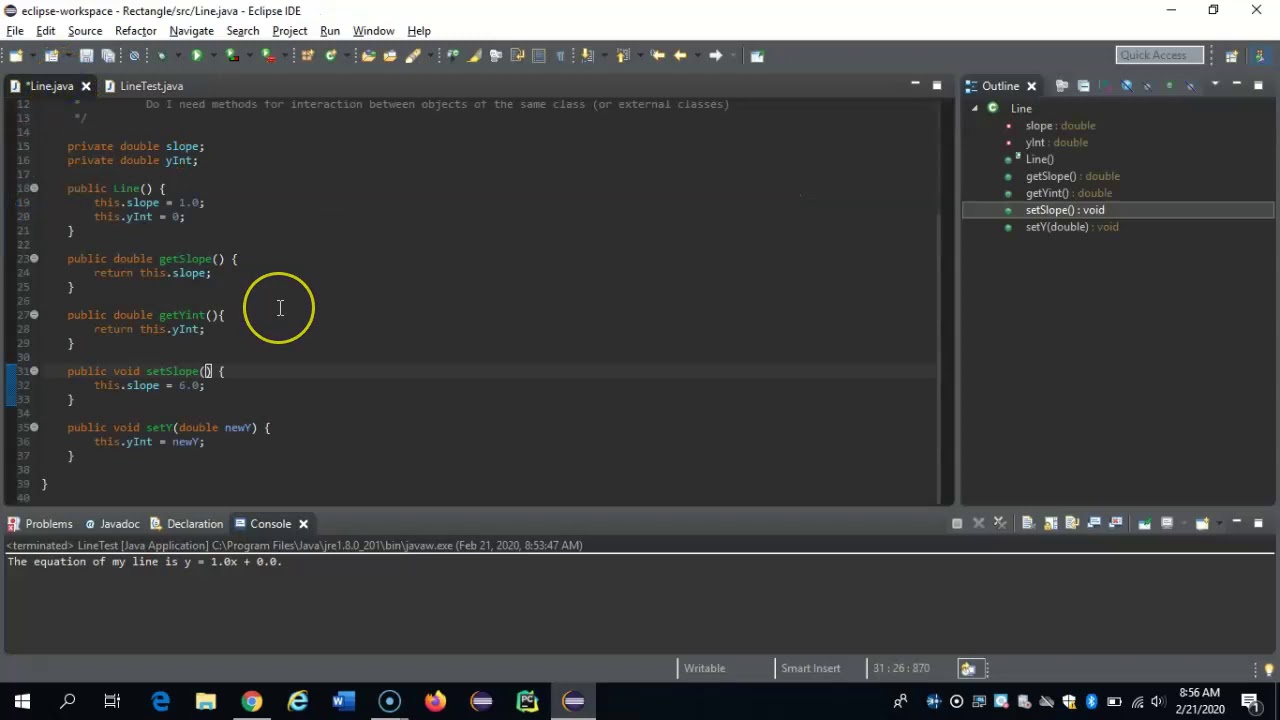The image size is (1280, 720).
Task: Navigate forward with the right arrow
Action: click(x=715, y=55)
